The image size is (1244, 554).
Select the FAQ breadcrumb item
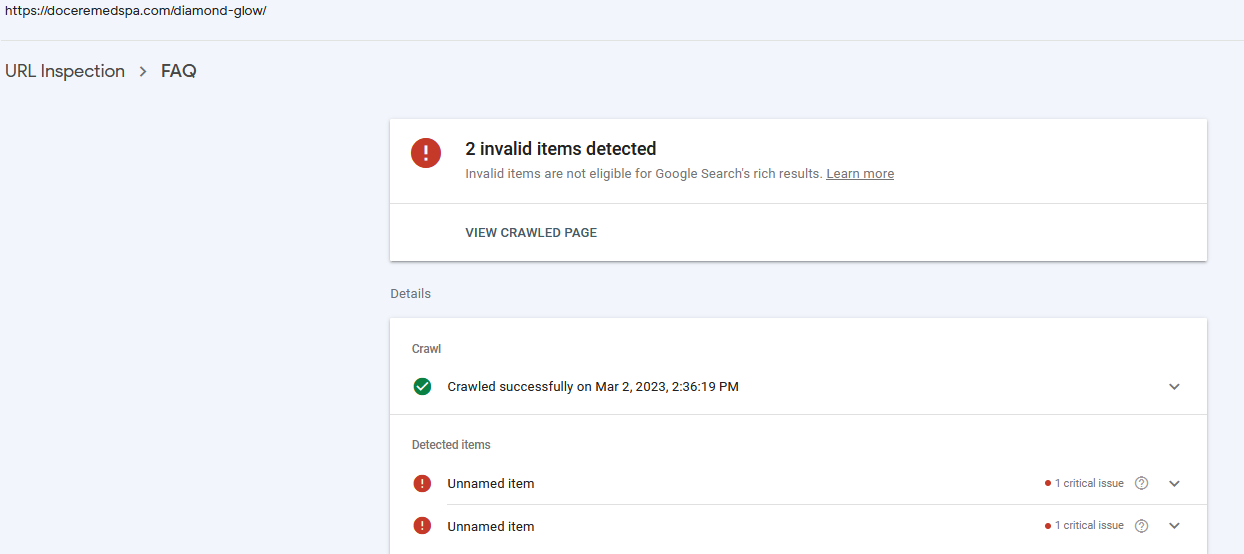(x=179, y=71)
